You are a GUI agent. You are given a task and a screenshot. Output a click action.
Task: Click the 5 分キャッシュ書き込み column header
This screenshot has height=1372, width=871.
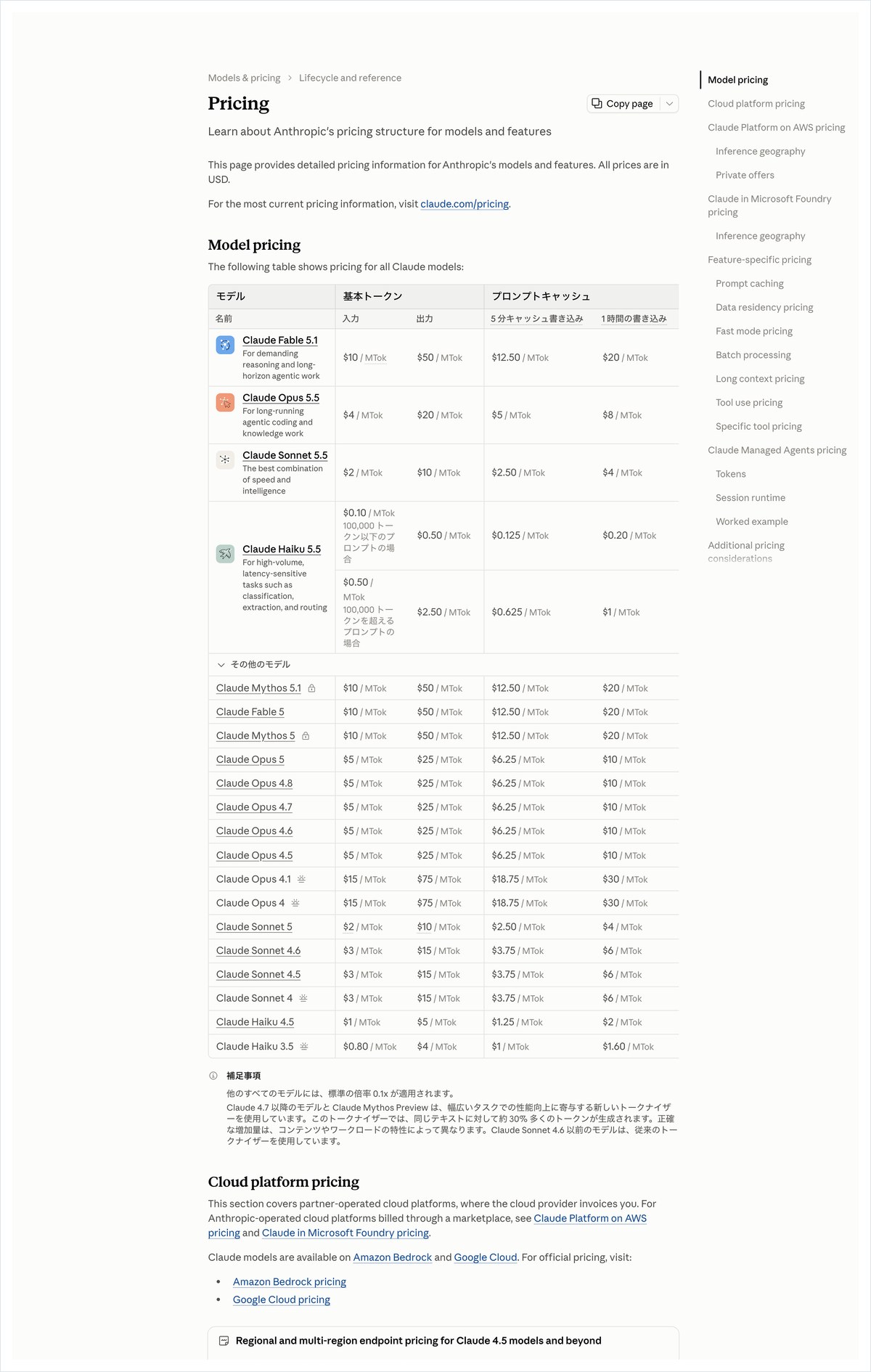click(x=537, y=319)
